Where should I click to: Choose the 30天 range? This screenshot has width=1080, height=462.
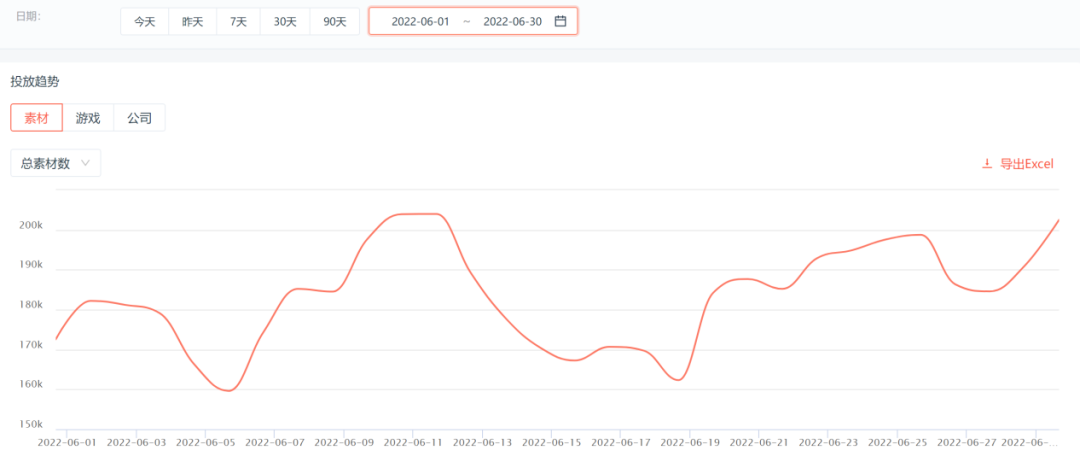click(285, 21)
